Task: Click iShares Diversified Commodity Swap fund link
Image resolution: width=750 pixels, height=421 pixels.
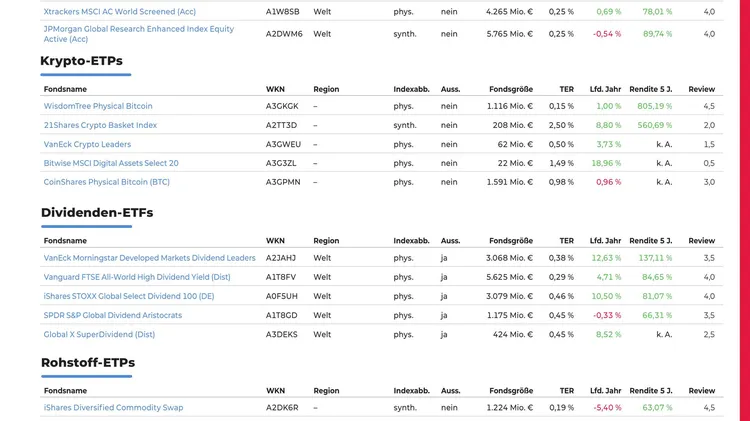Action: click(113, 408)
